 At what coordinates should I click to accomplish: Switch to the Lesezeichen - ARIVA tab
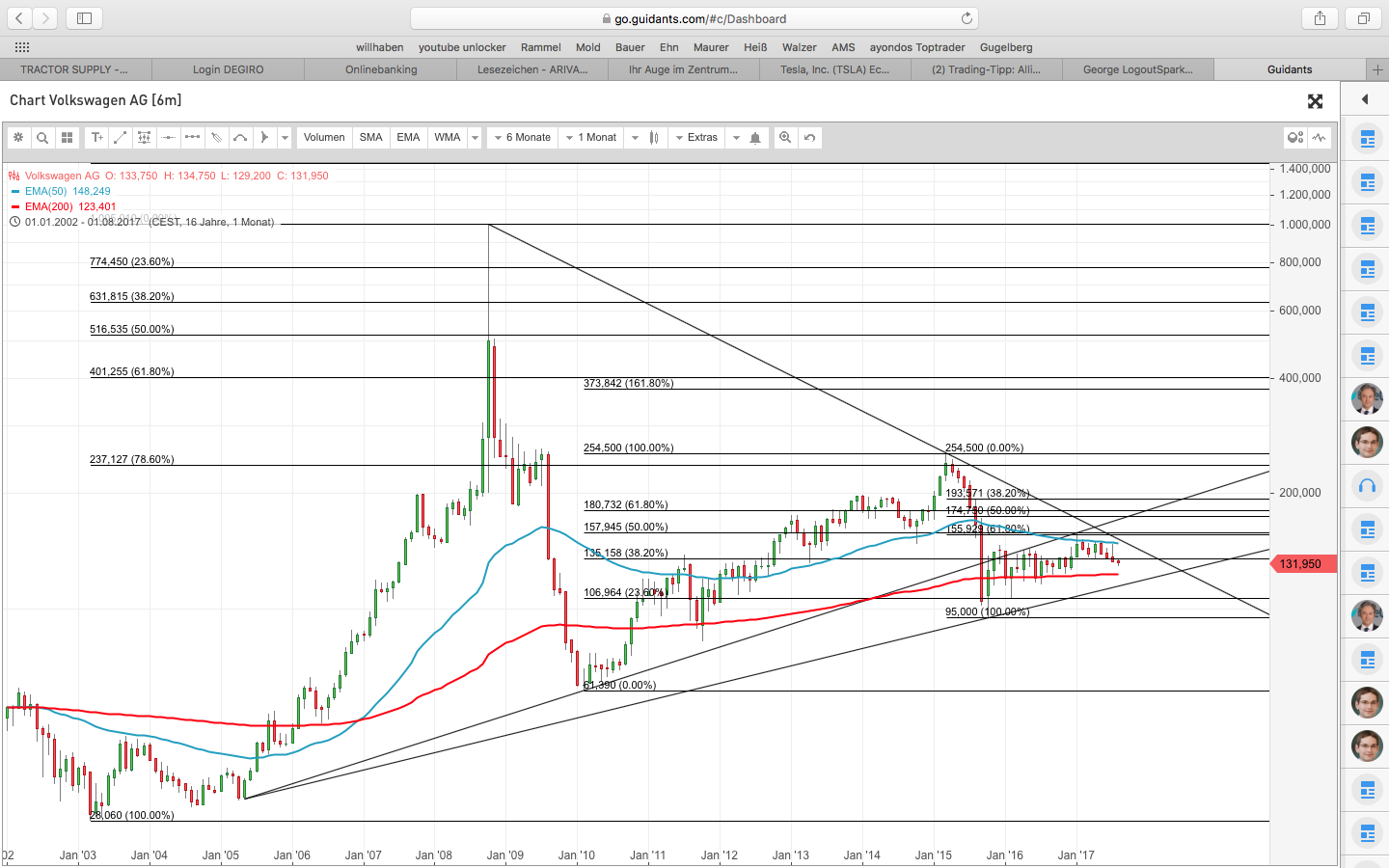point(532,69)
